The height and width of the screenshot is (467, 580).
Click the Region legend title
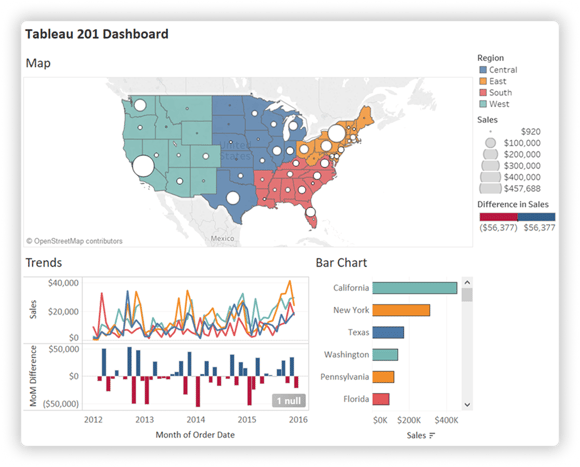coord(490,58)
